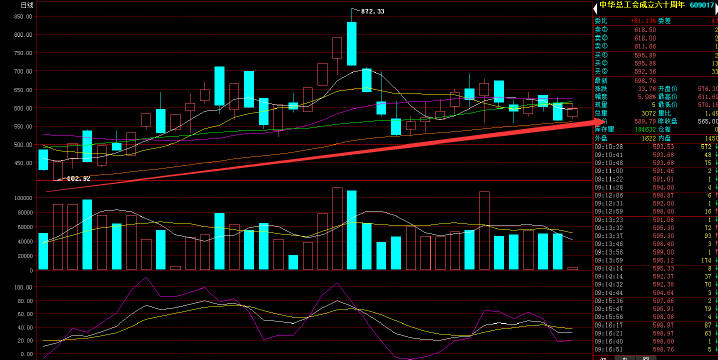Select the third tab below the tick list
The image size is (718, 360).
tap(646, 358)
